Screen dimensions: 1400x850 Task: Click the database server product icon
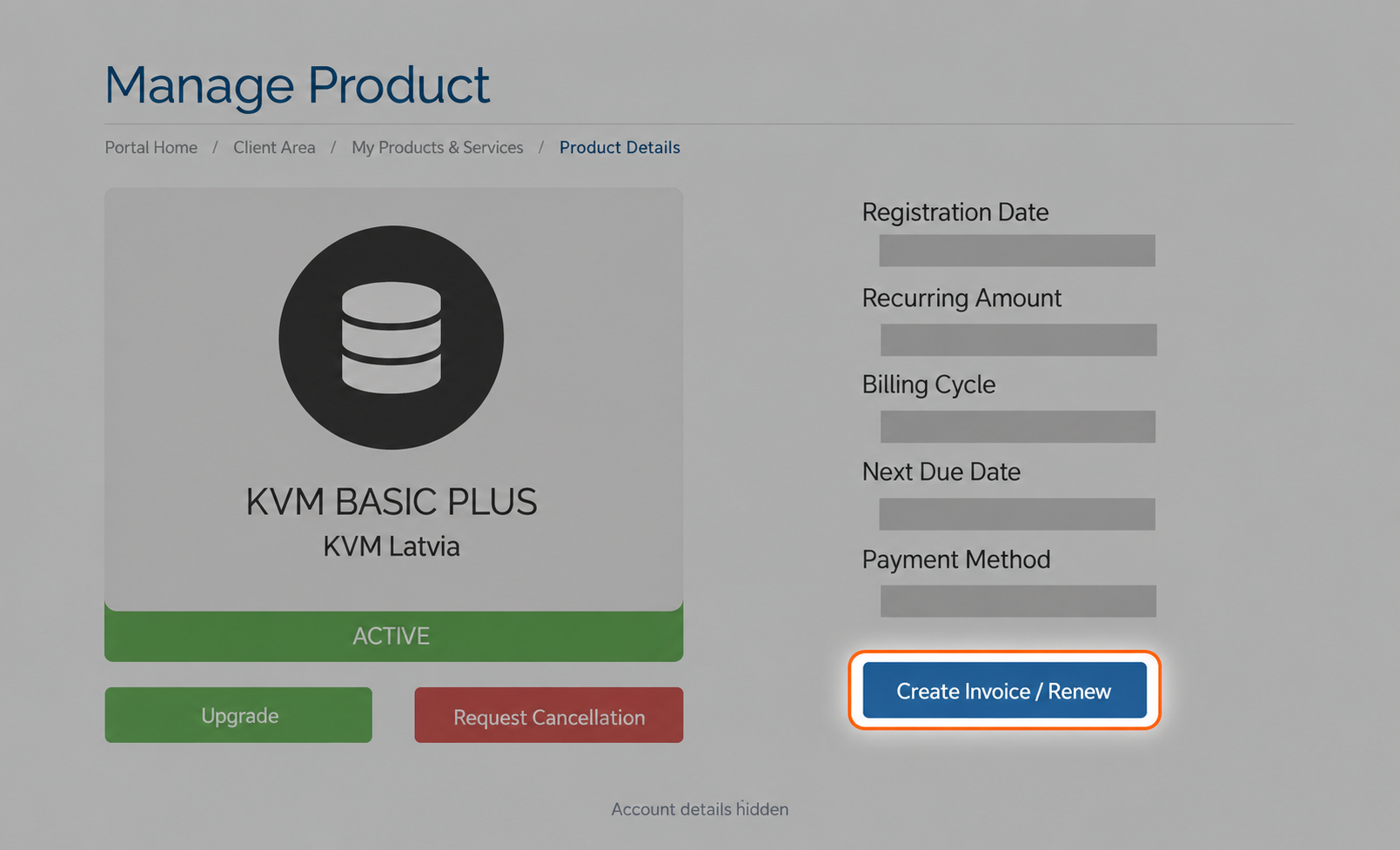click(392, 338)
